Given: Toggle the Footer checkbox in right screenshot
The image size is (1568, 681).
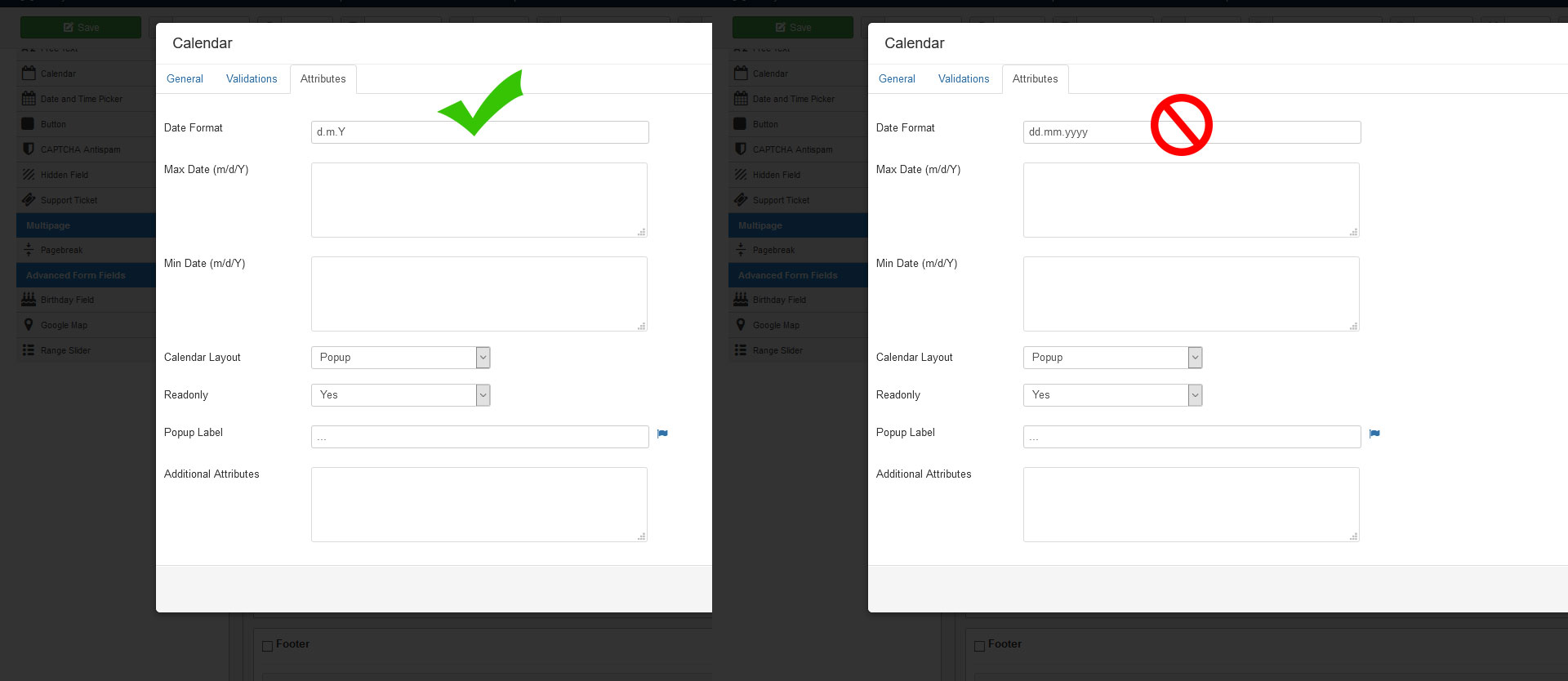Looking at the screenshot, I should [x=979, y=646].
